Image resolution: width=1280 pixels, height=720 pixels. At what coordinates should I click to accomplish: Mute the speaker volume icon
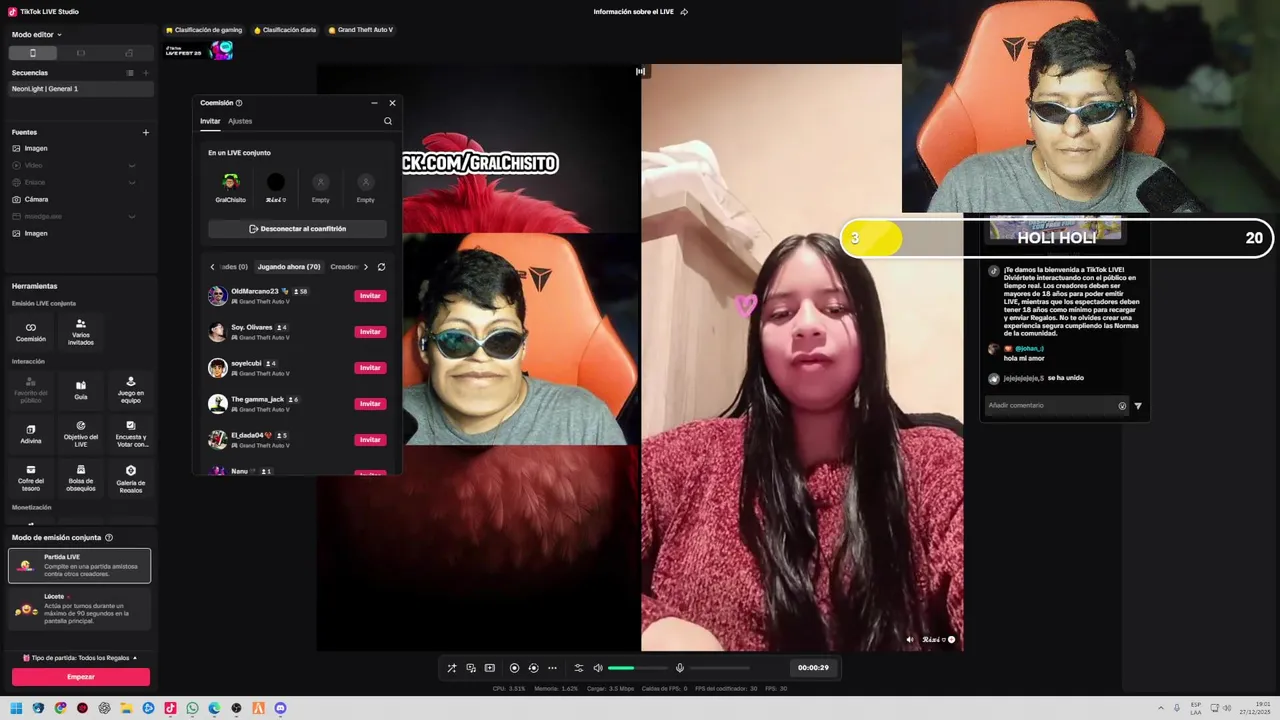pos(598,668)
